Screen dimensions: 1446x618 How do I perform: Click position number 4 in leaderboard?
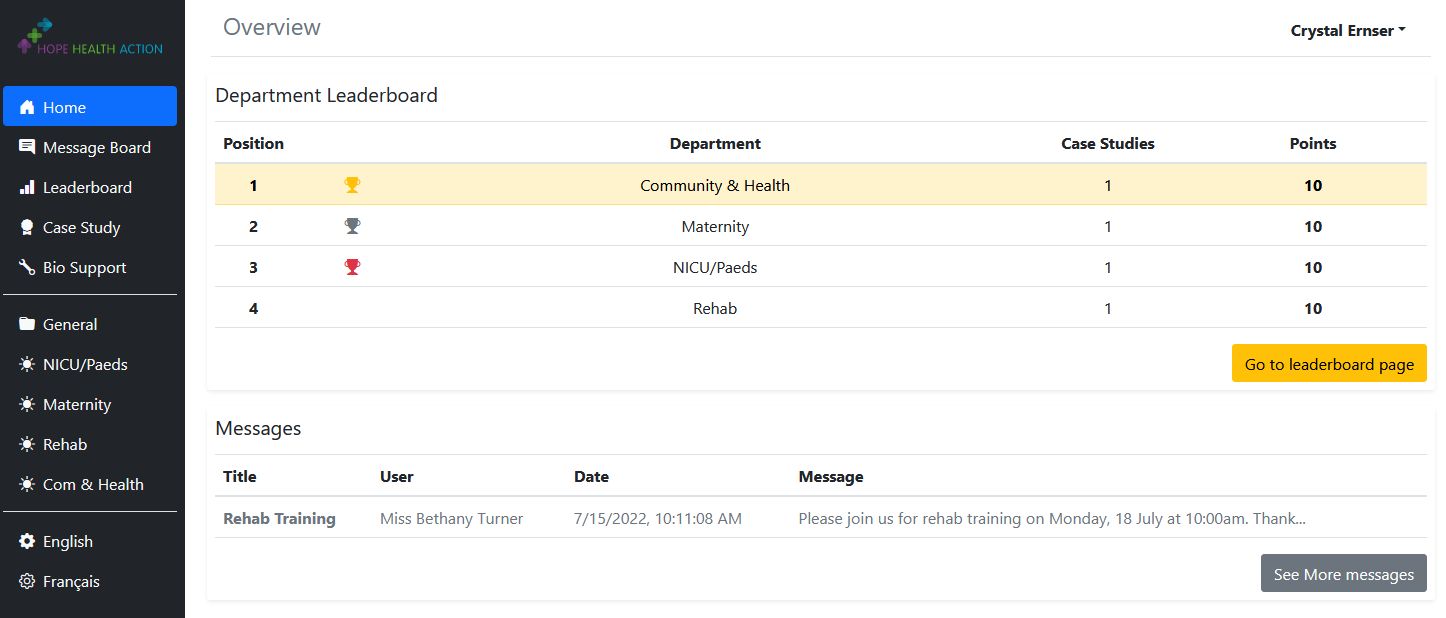coord(253,308)
